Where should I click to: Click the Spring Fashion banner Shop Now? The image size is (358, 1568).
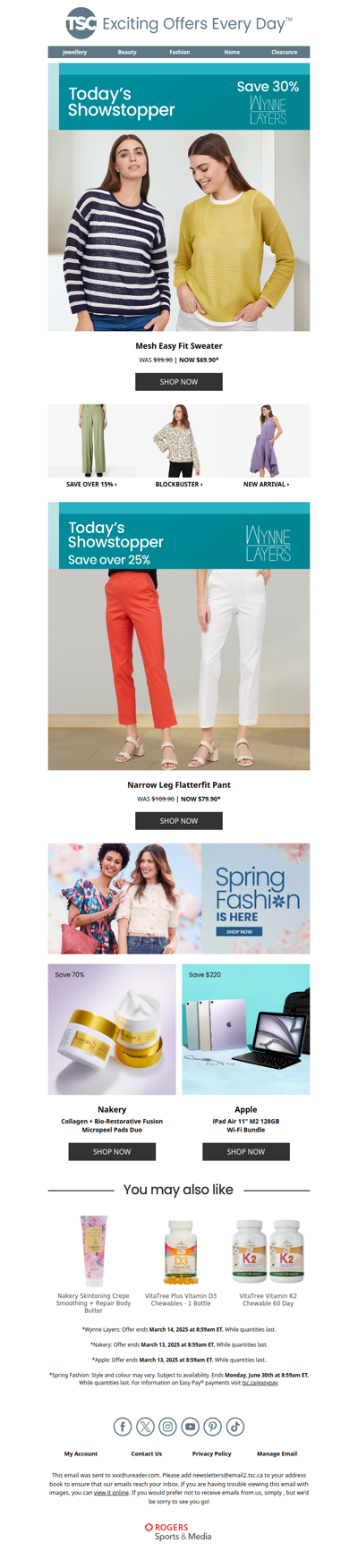[x=239, y=931]
